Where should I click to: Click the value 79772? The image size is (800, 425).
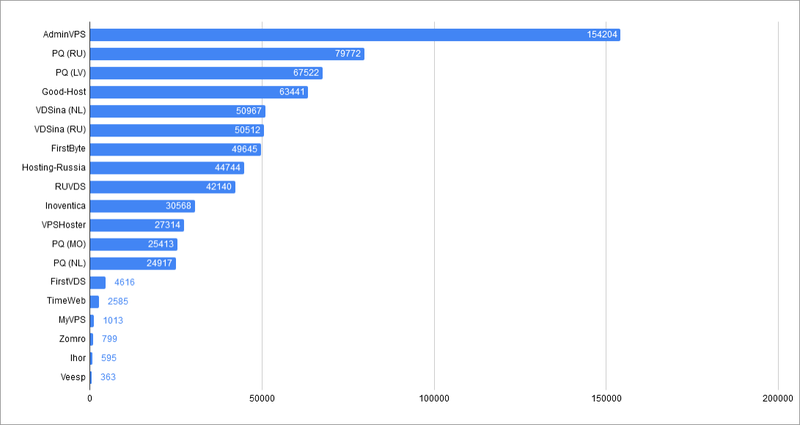click(x=349, y=54)
